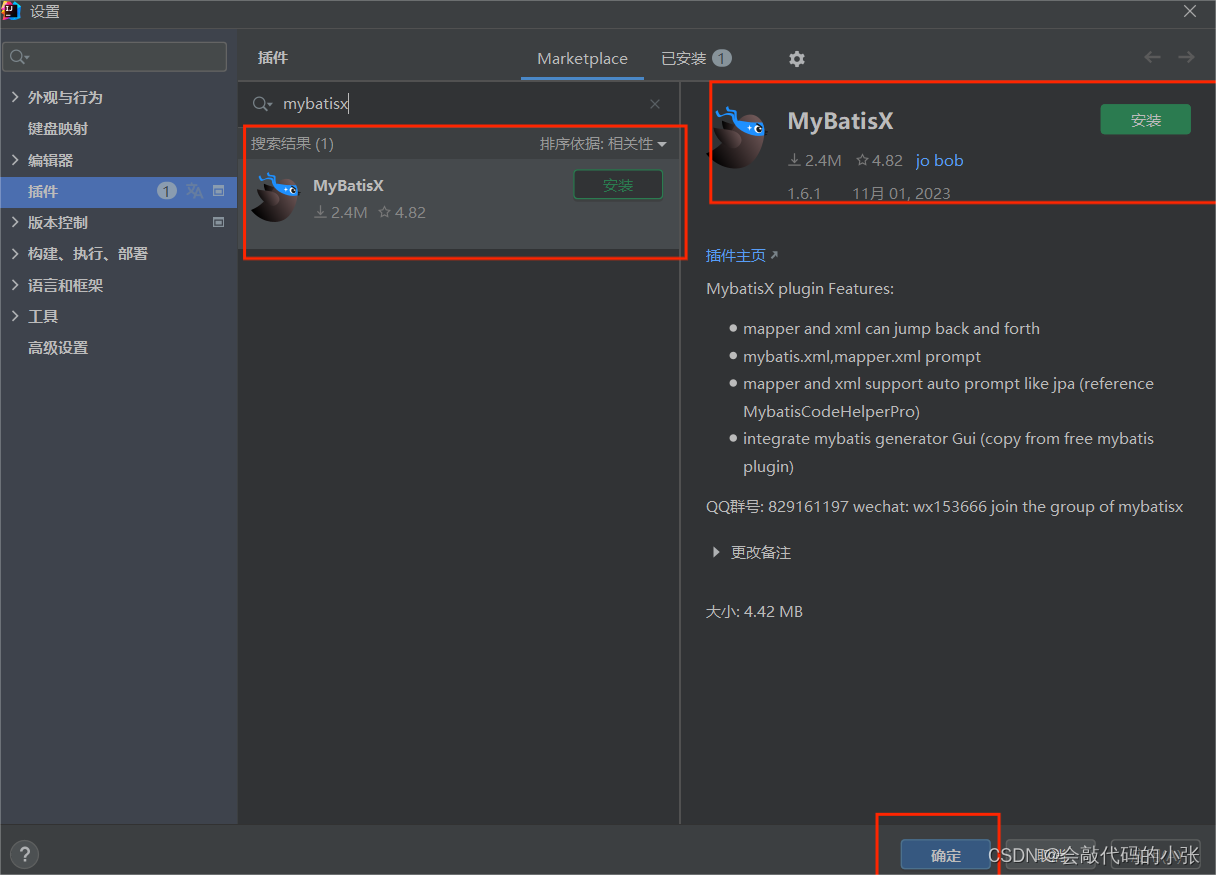Navigate forward with the right arrow
The height and width of the screenshot is (875, 1216).
1186,58
